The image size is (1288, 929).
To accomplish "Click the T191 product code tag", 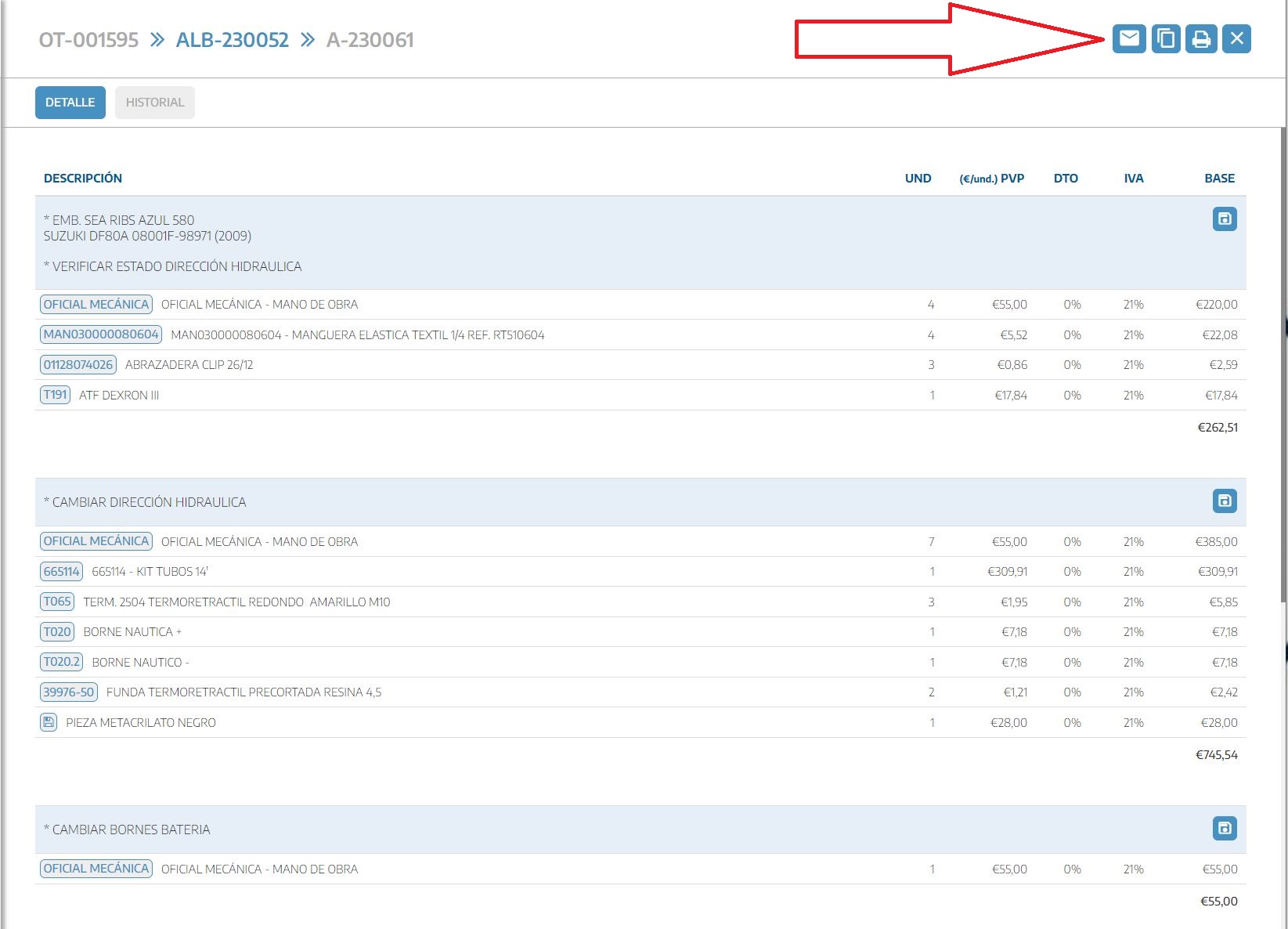I will (x=55, y=395).
